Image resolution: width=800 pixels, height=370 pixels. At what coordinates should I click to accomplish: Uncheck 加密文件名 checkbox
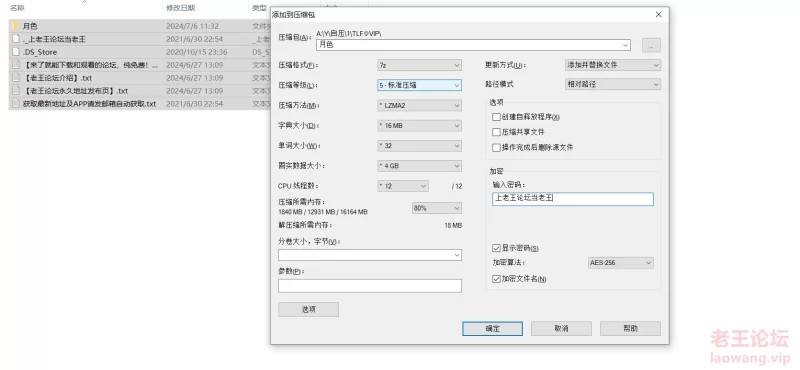(496, 279)
